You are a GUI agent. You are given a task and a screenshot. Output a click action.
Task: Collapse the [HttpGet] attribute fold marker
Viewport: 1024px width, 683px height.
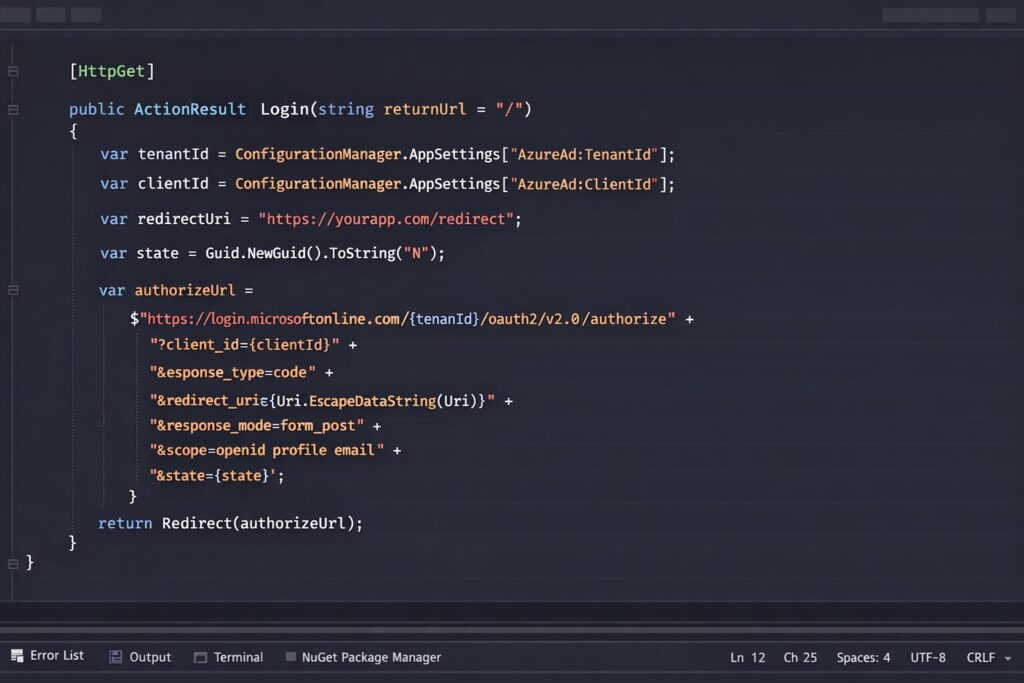(13, 71)
